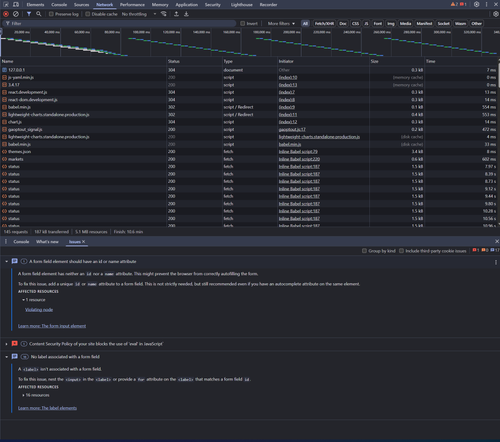The image size is (500, 442).
Task: Collapse the form field id issue
Action: coord(6,261)
